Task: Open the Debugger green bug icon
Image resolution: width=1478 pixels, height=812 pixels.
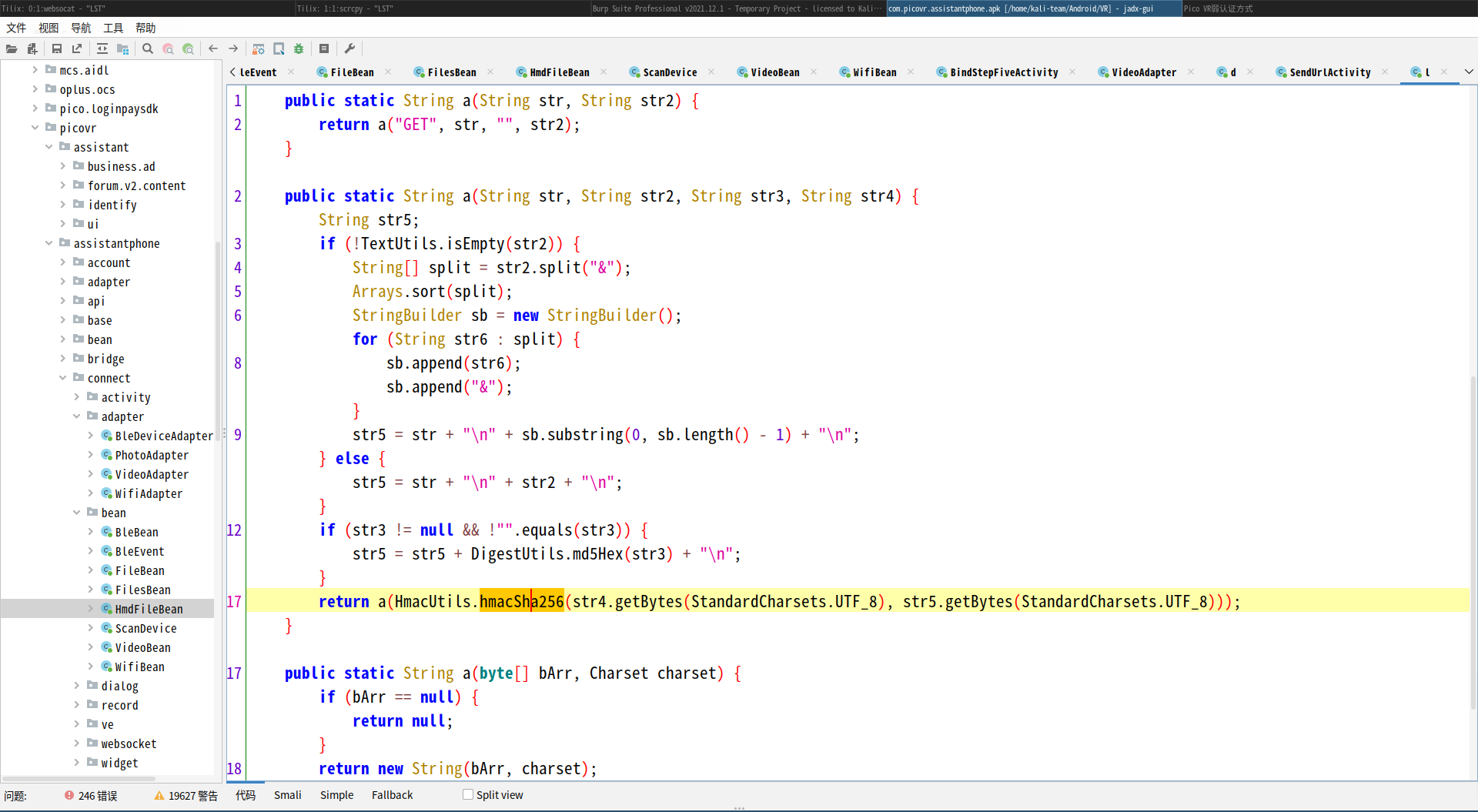Action: click(299, 48)
